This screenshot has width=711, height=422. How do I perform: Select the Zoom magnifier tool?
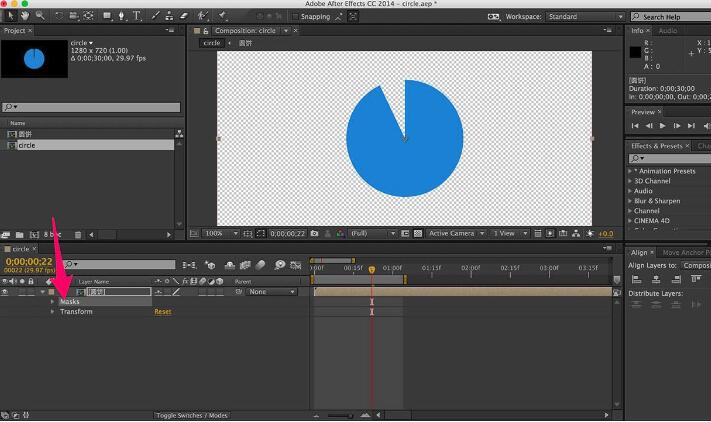tap(39, 16)
